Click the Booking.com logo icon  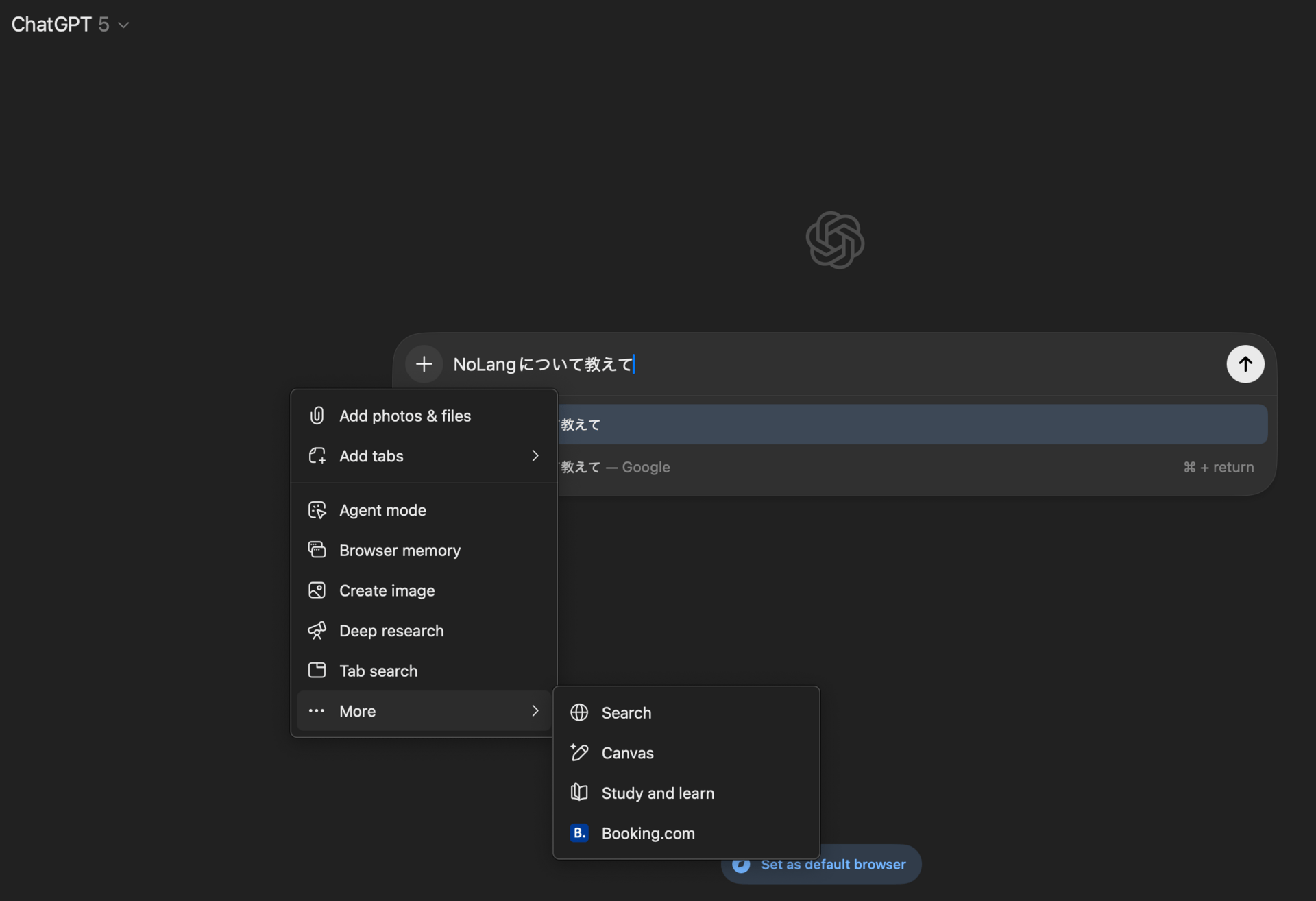pyautogui.click(x=579, y=833)
